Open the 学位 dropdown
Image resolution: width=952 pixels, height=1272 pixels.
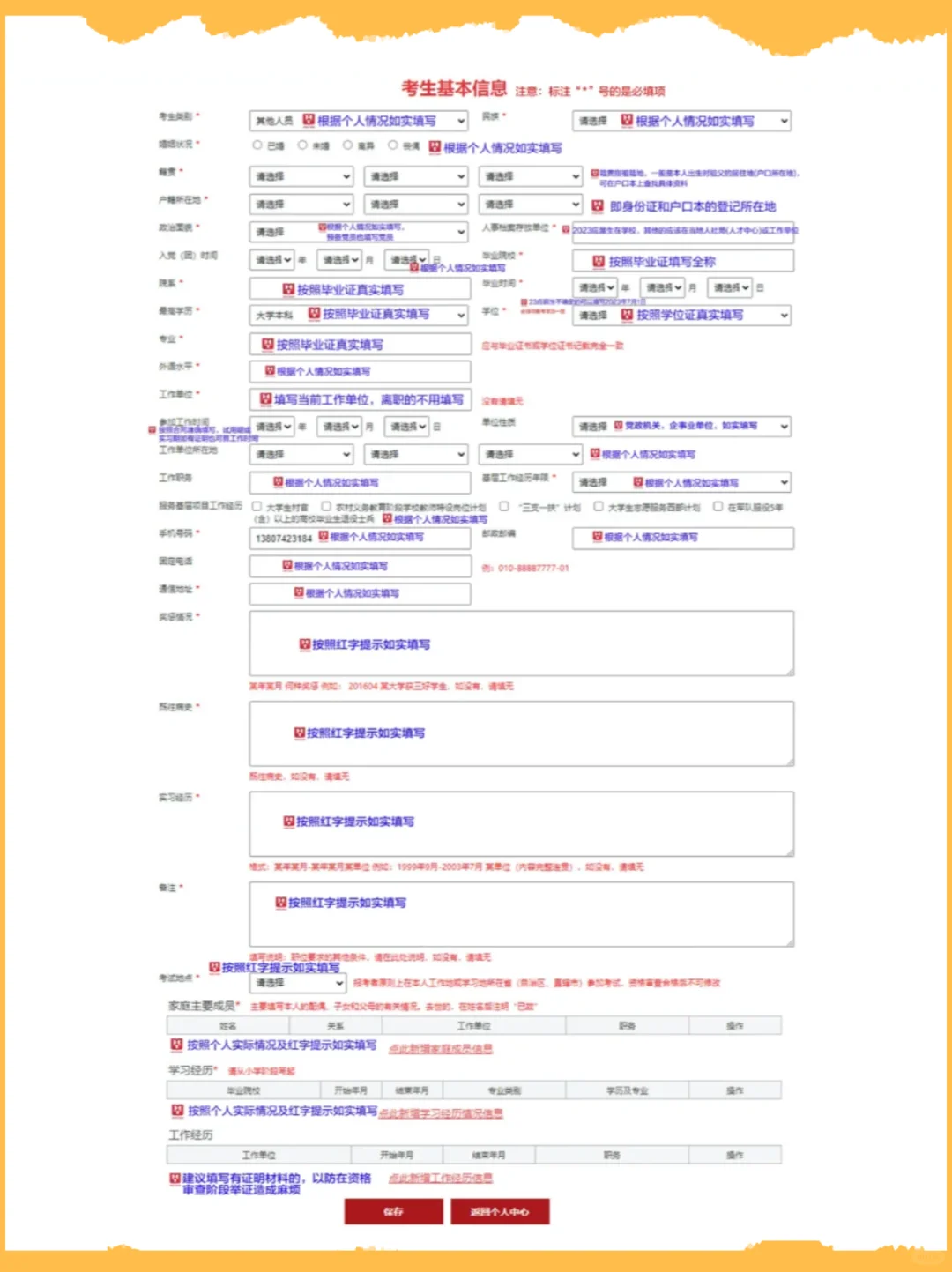coord(681,315)
